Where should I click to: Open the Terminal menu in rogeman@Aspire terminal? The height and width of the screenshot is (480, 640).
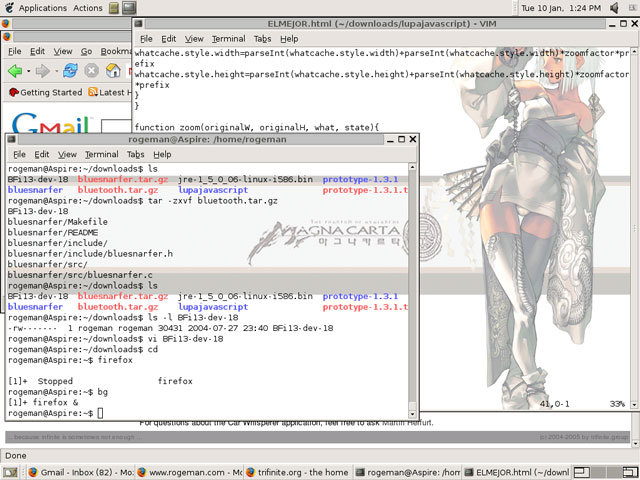(102, 154)
